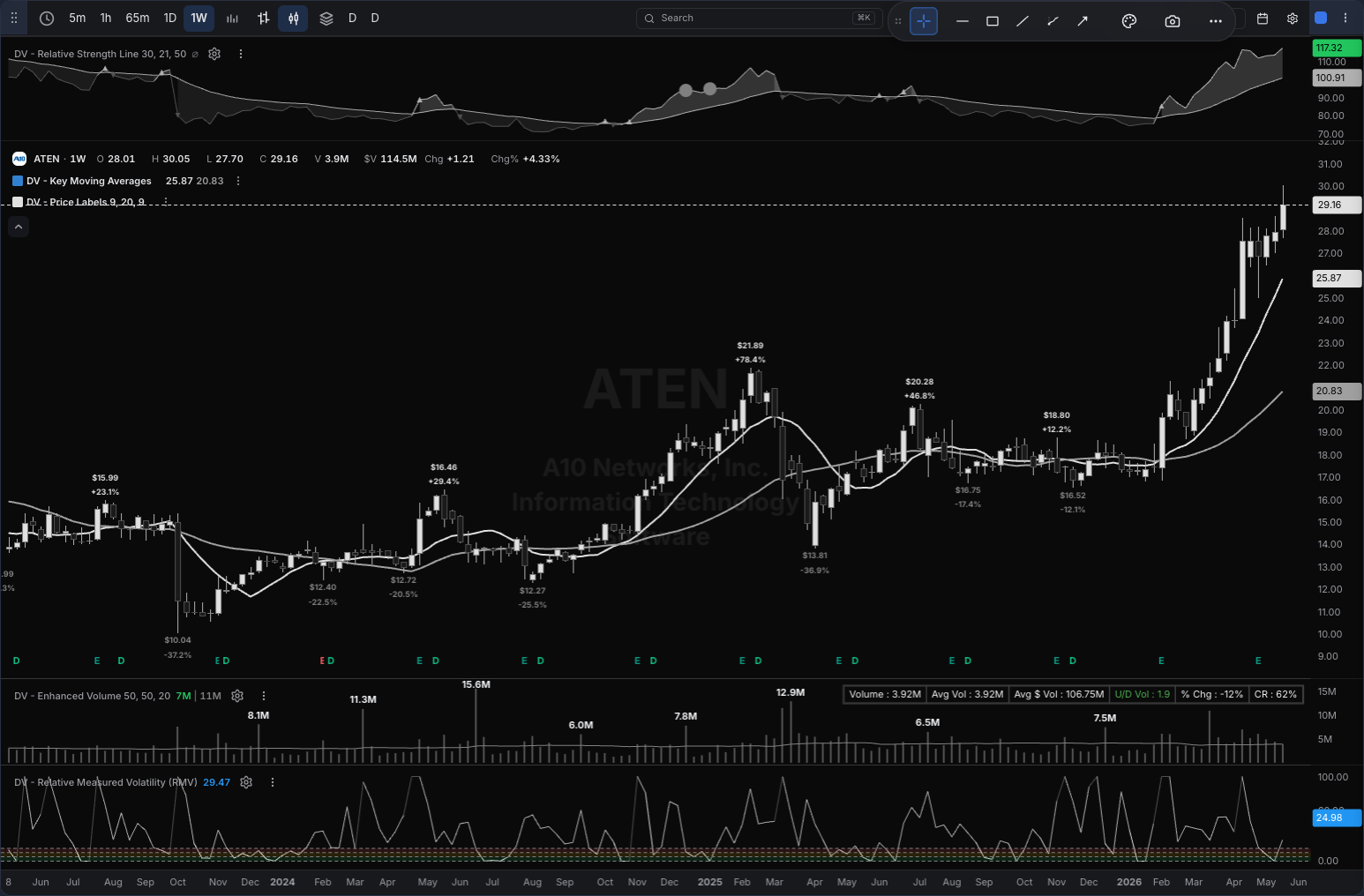Click the Key Moving Averages blue swatch
1364x896 pixels.
(18, 181)
